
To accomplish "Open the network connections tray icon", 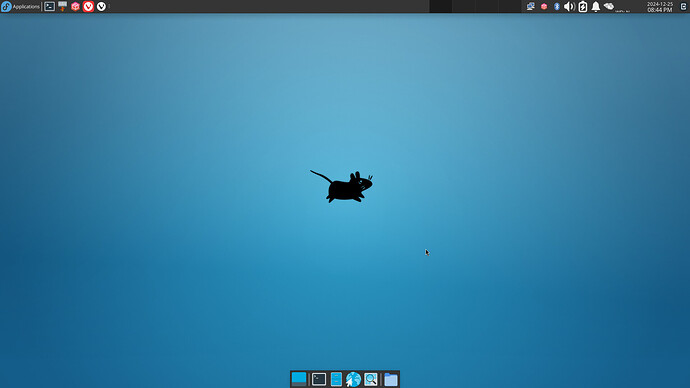I will (531, 7).
